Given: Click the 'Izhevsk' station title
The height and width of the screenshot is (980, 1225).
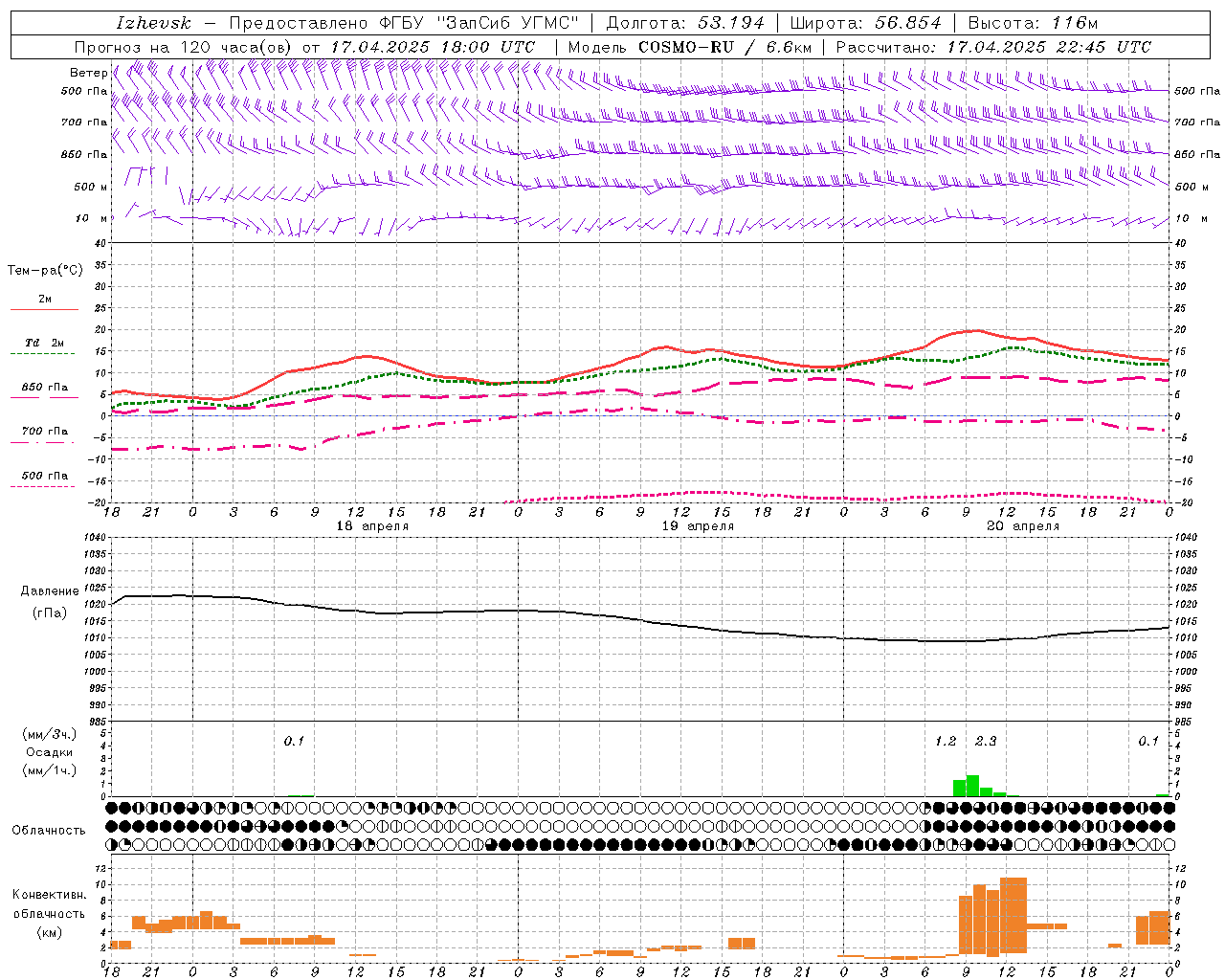Looking at the screenshot, I should (x=153, y=23).
